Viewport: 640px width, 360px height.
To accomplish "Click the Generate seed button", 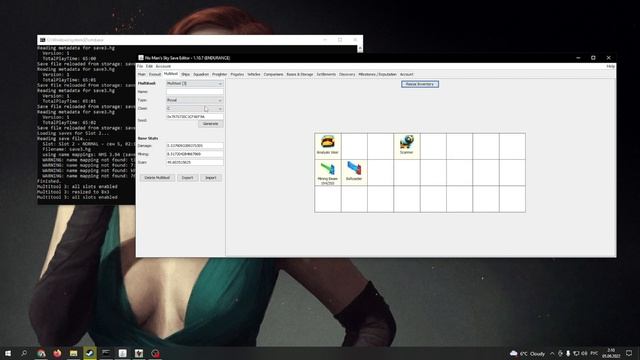I will tap(211, 124).
